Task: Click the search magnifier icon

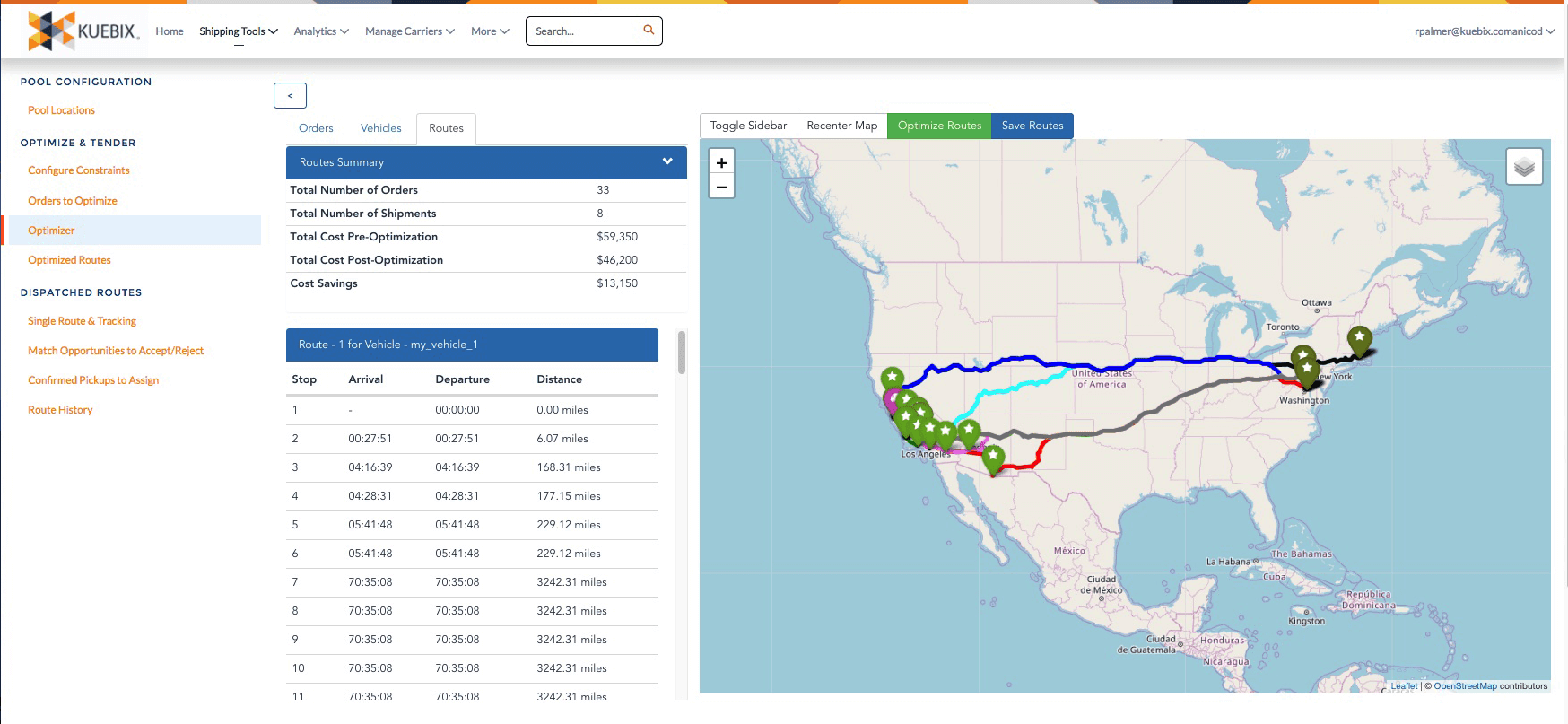Action: [x=649, y=31]
